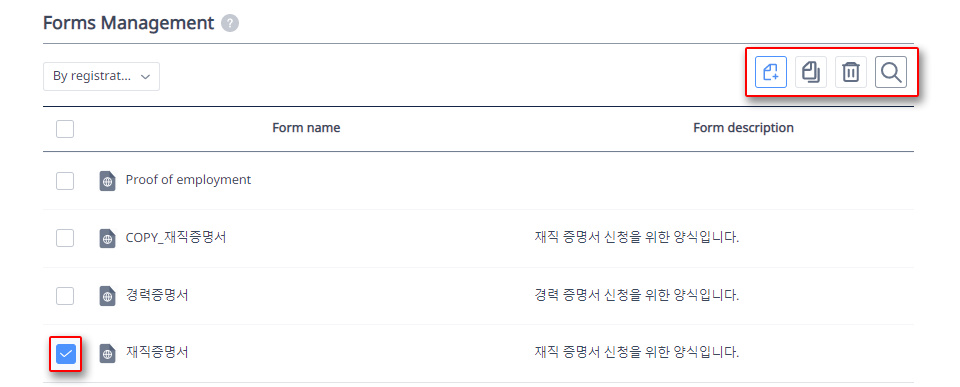This screenshot has width=960, height=387.
Task: Click the copy form icon
Action: [x=811, y=72]
